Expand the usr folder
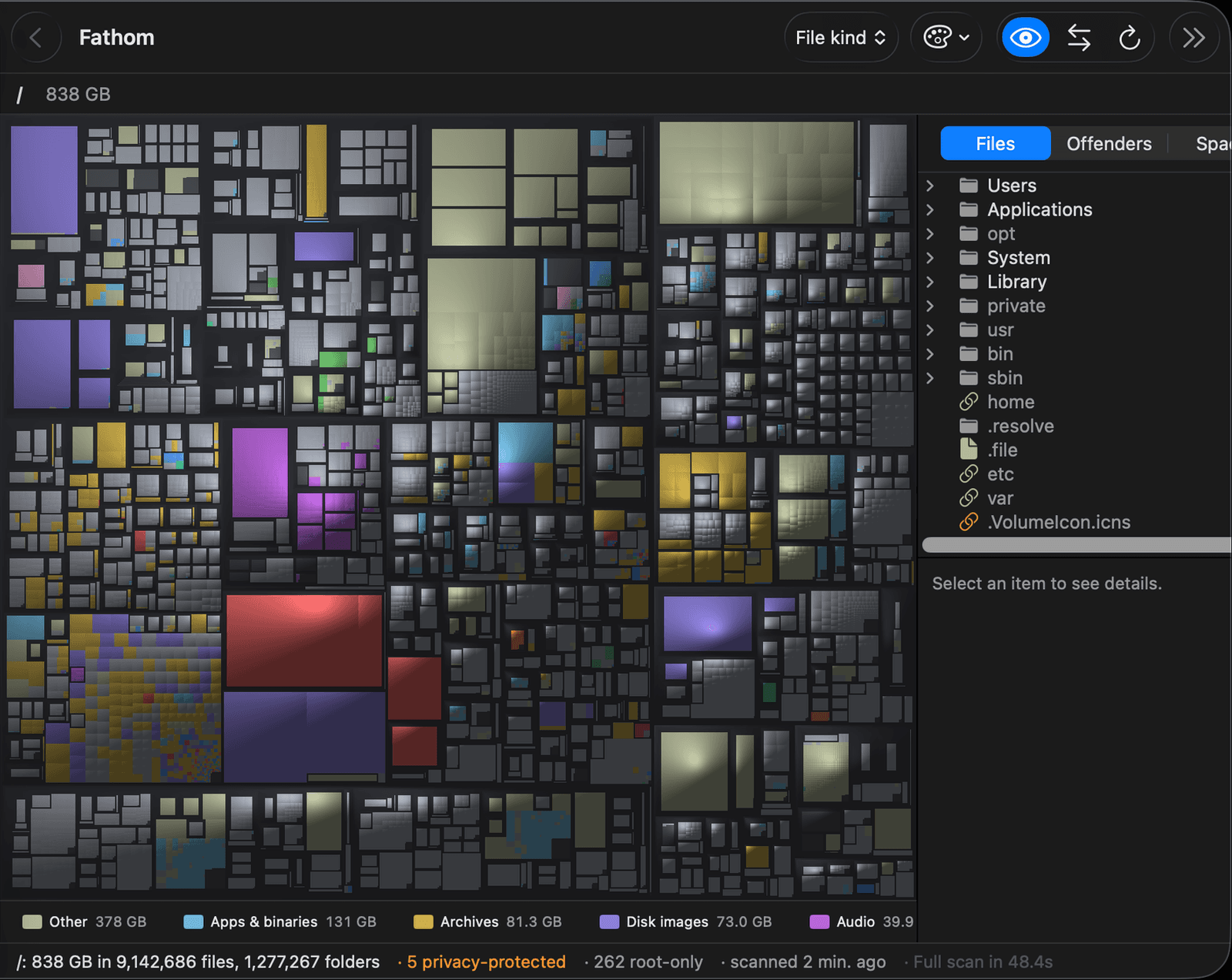 click(930, 329)
